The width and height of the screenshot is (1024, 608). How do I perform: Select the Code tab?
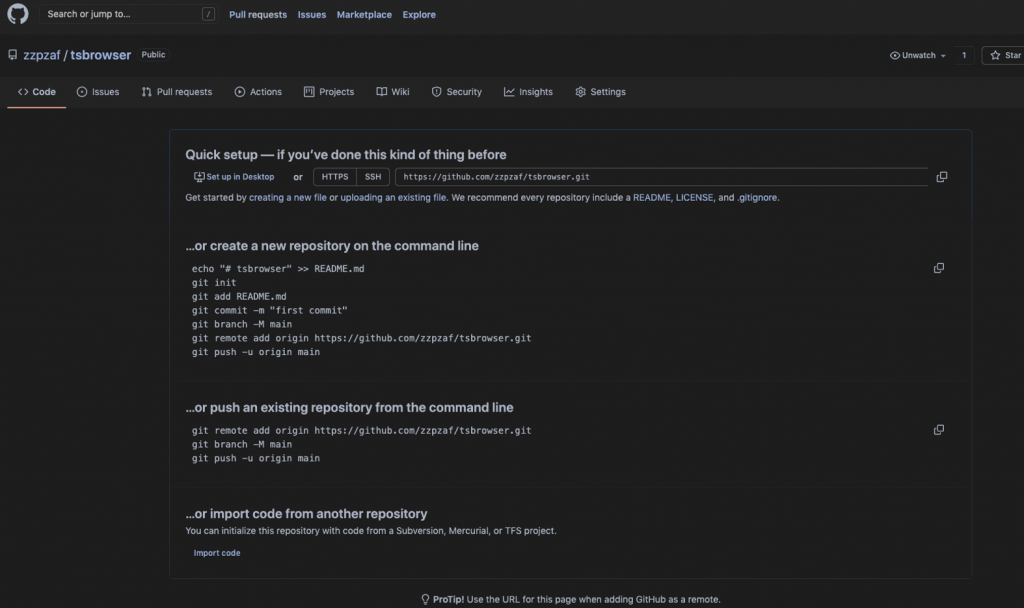pyautogui.click(x=37, y=92)
